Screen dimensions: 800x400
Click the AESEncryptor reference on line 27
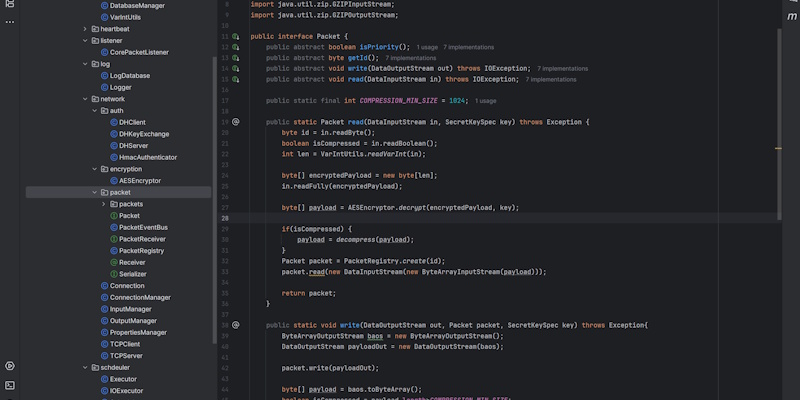click(371, 208)
